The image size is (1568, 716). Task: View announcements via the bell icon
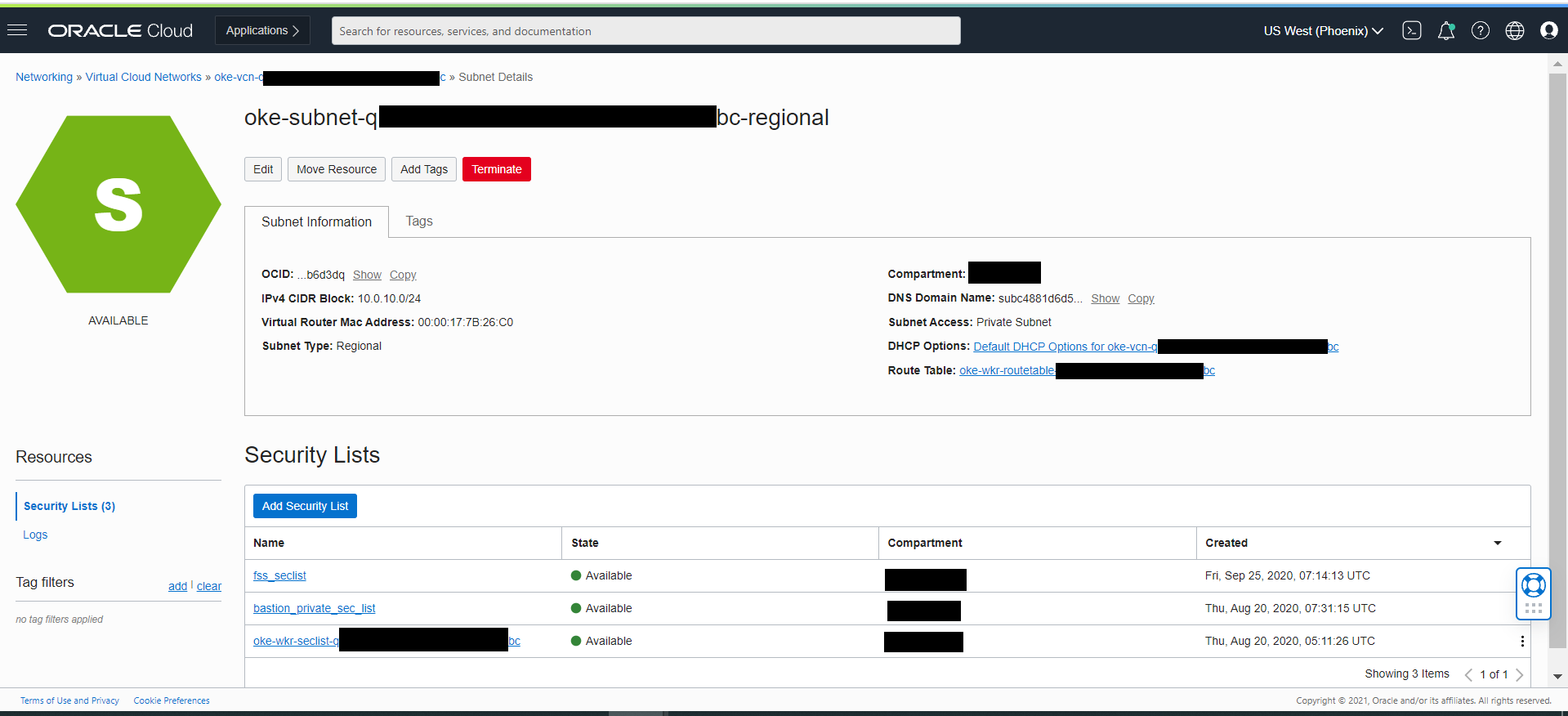tap(1445, 30)
